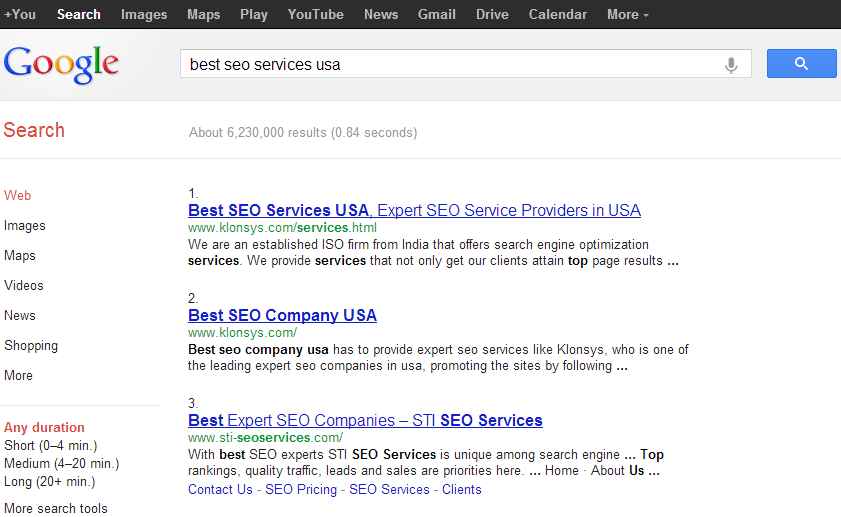The height and width of the screenshot is (517, 841).
Task: Open the SEO Pricing sitelink
Action: click(x=301, y=490)
